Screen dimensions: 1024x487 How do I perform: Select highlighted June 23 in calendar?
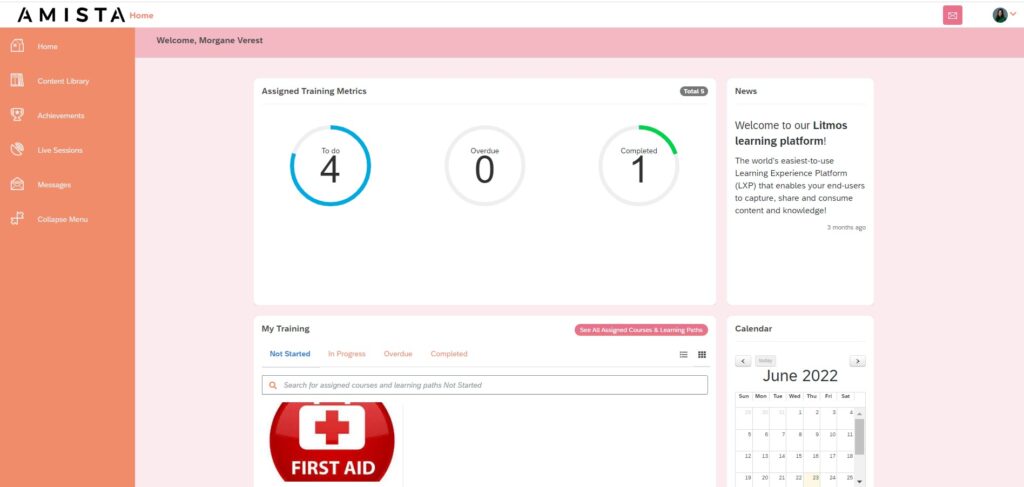point(812,480)
